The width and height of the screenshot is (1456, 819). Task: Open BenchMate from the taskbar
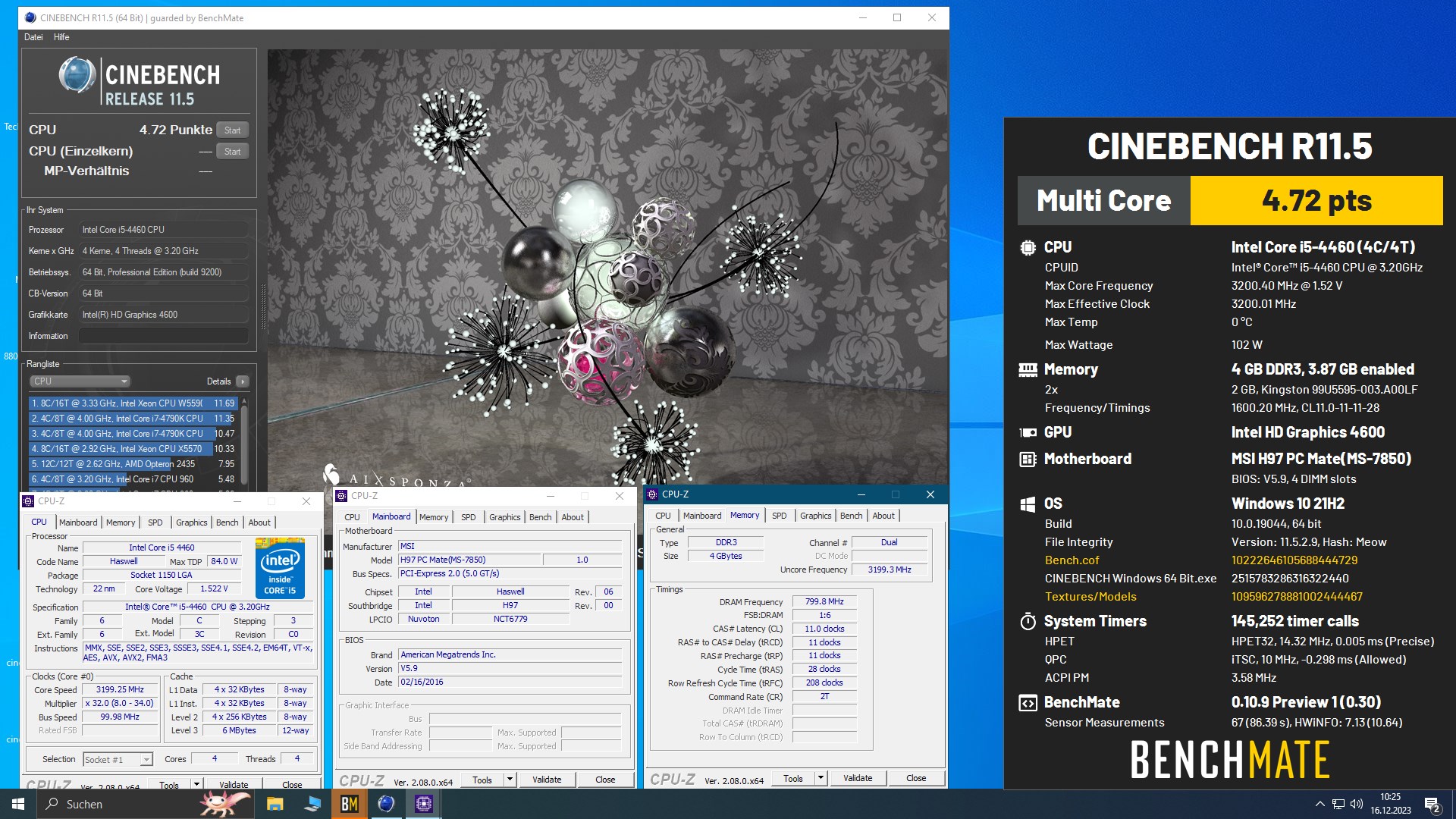pyautogui.click(x=349, y=804)
